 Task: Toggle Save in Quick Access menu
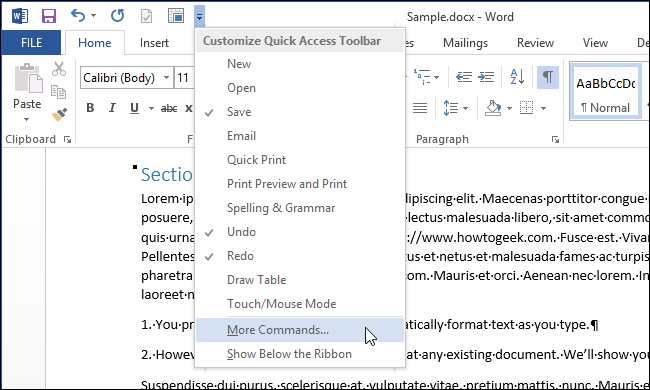coord(300,112)
